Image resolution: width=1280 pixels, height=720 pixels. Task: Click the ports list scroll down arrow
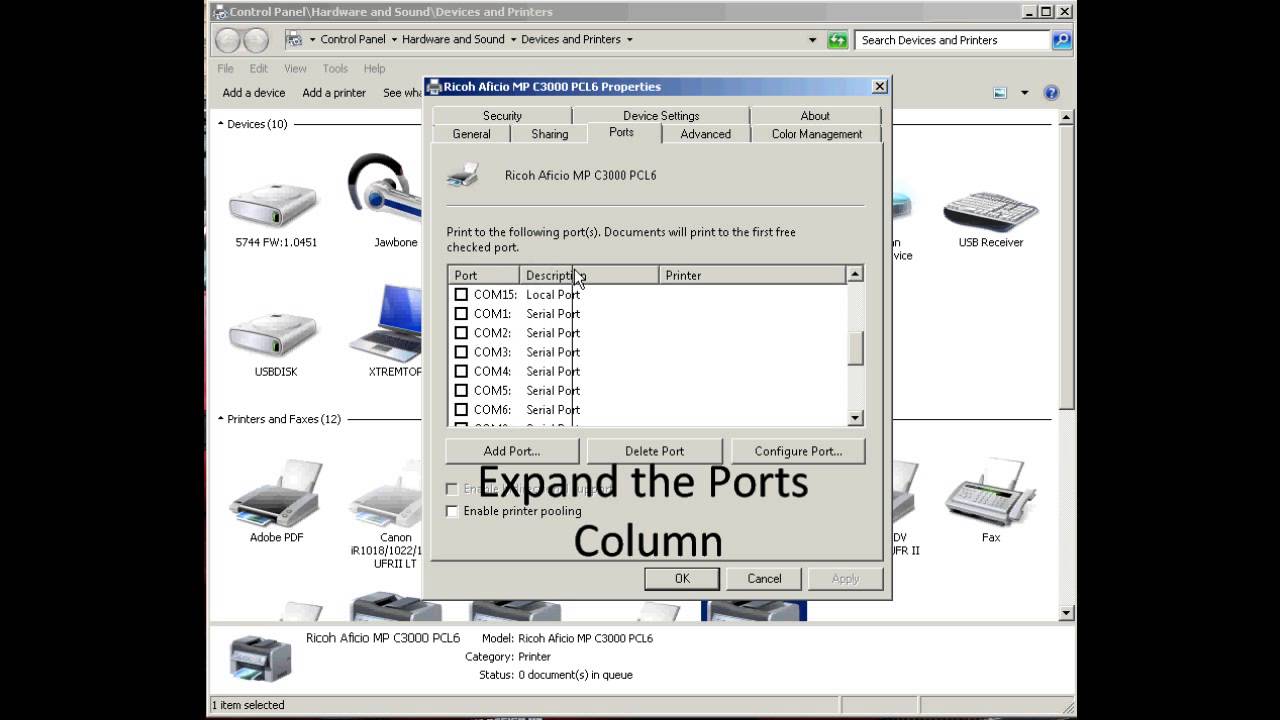click(x=855, y=418)
